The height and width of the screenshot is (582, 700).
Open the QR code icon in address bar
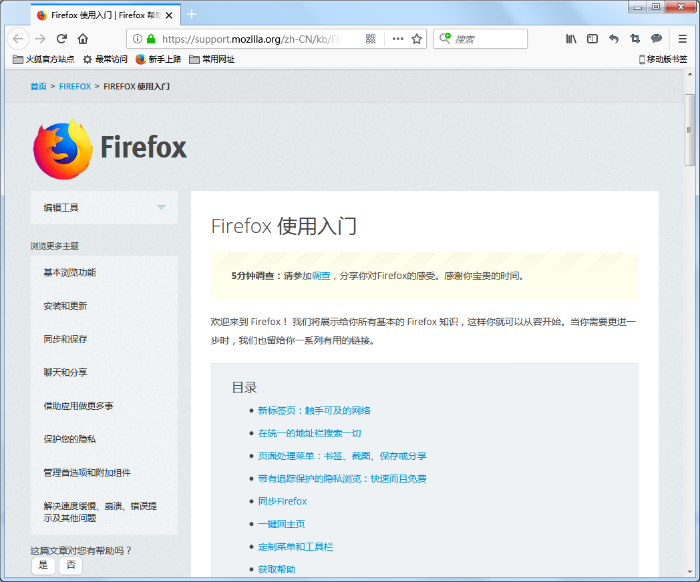[x=371, y=39]
